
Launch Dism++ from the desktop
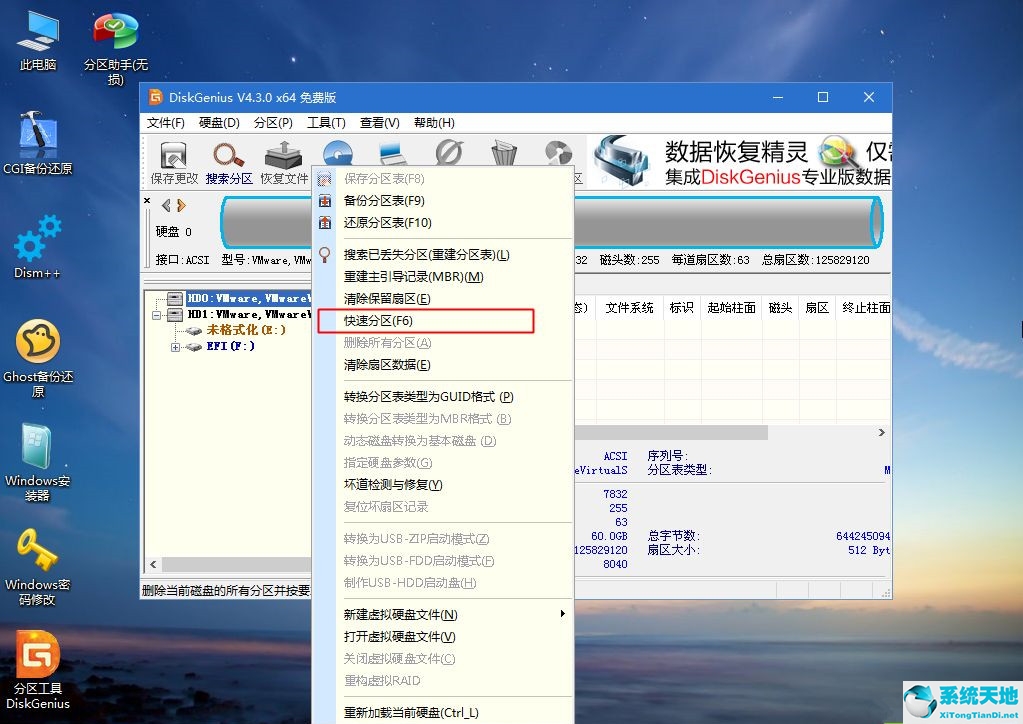(x=36, y=245)
